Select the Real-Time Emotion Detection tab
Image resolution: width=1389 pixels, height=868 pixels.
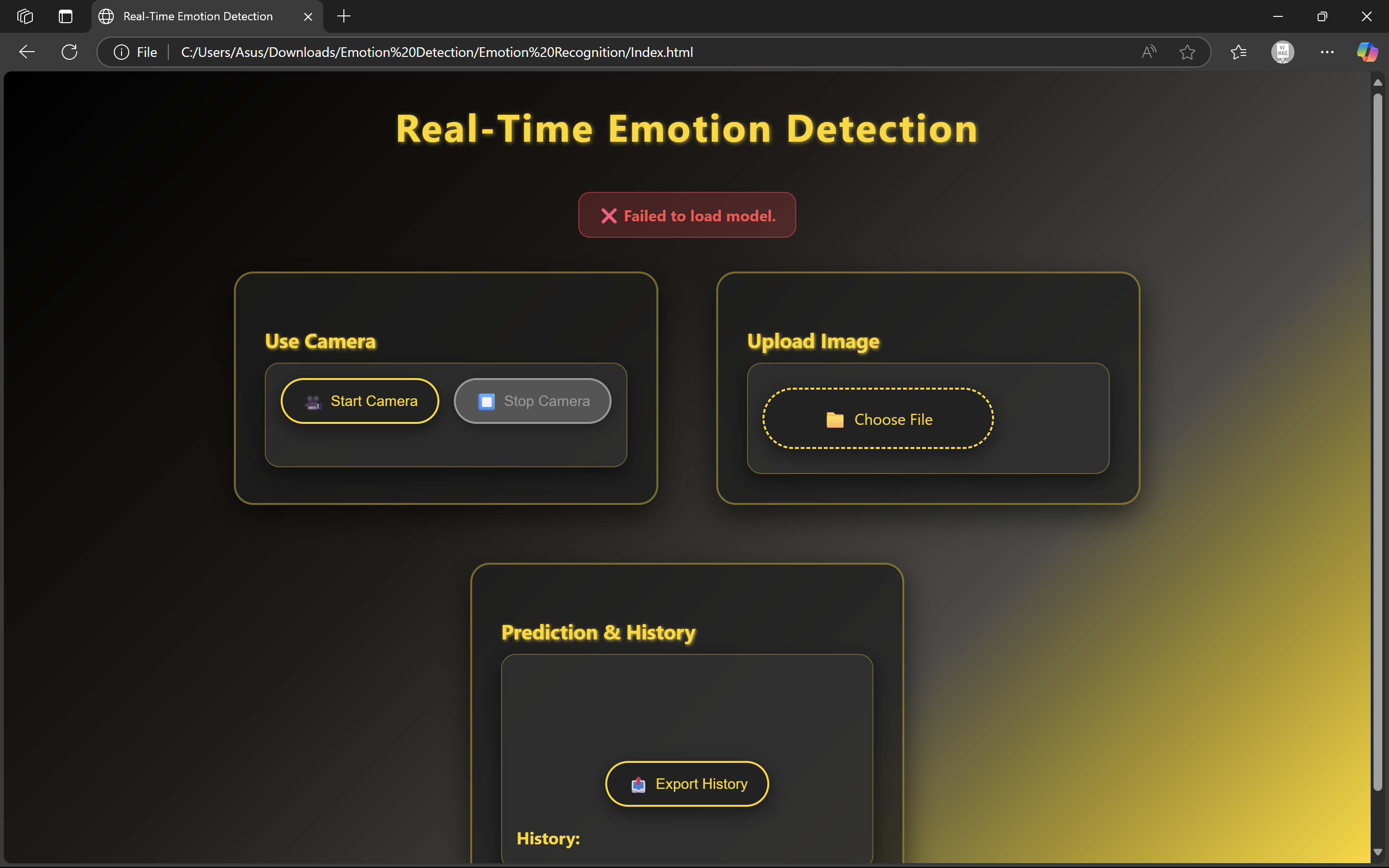click(x=198, y=16)
